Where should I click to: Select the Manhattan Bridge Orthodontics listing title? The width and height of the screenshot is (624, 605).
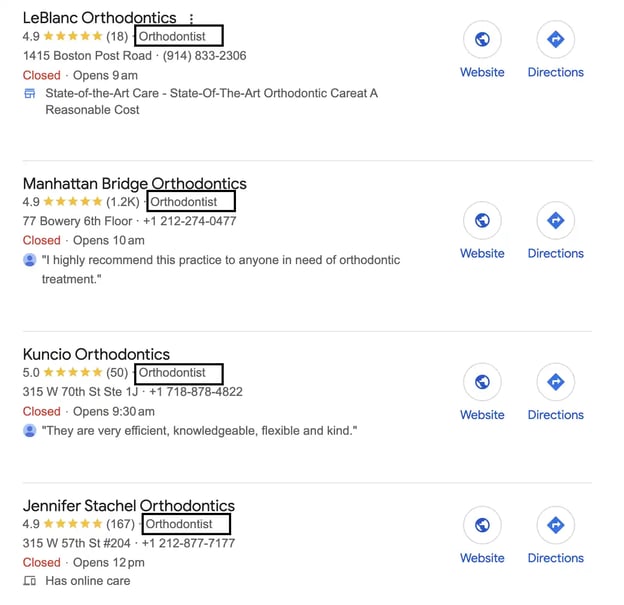coord(134,184)
